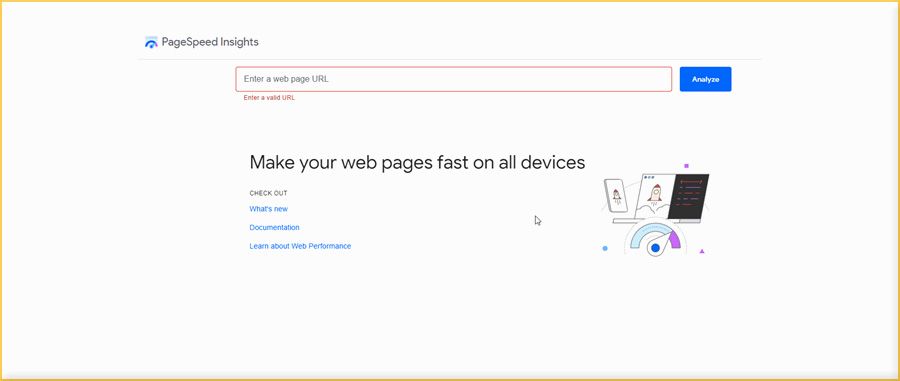
Task: Open the PageSpeed Insights title link
Action: click(x=210, y=42)
